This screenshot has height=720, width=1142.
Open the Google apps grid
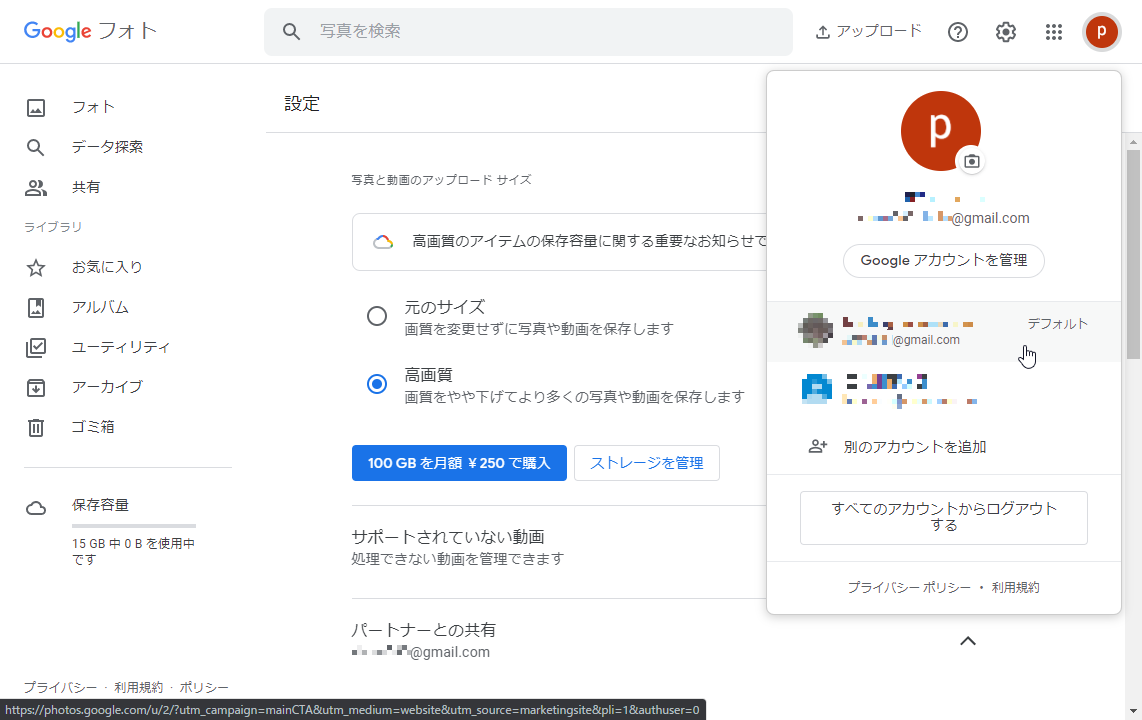click(x=1053, y=31)
